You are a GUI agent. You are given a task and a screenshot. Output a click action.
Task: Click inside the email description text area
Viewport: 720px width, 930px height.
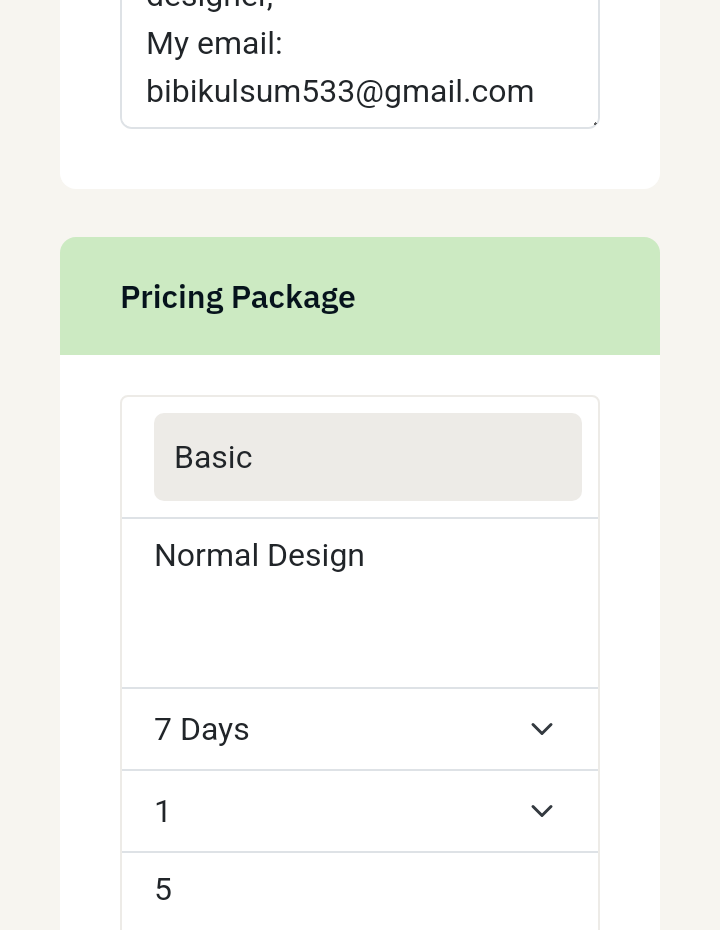click(x=360, y=60)
